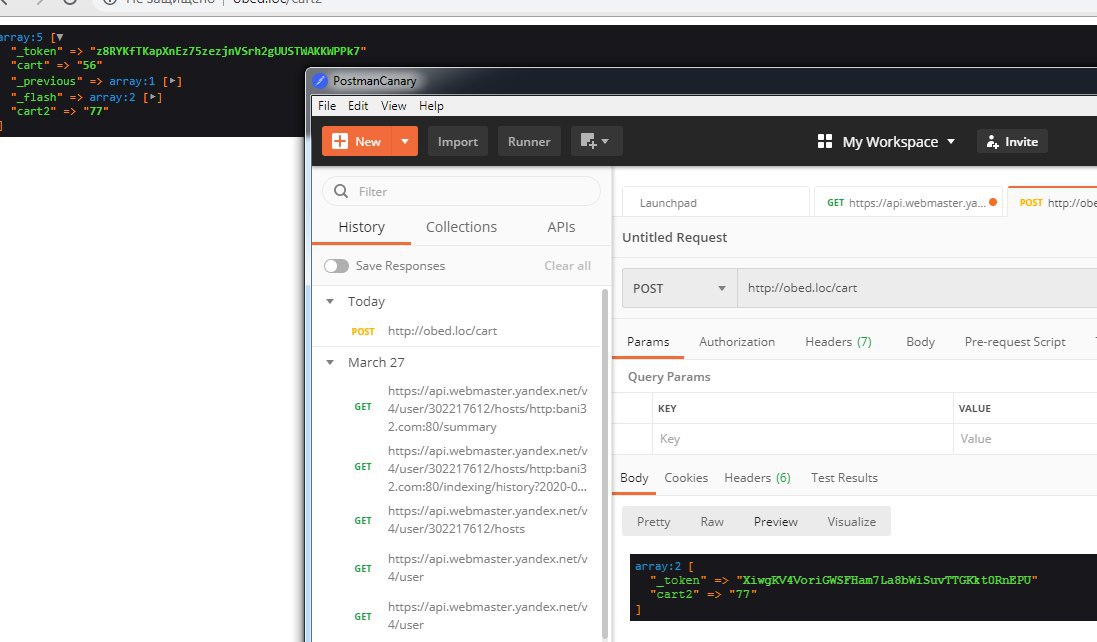
Task: Select the response Body tab
Action: (x=634, y=478)
